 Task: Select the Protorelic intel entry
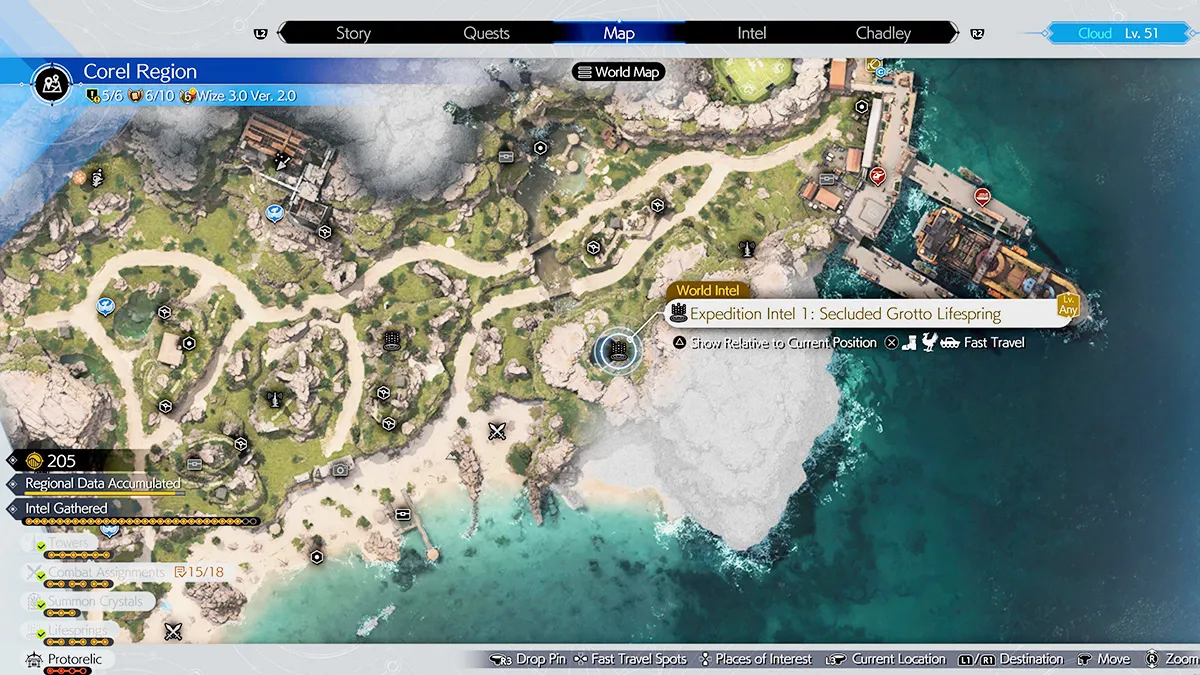[x=74, y=660]
